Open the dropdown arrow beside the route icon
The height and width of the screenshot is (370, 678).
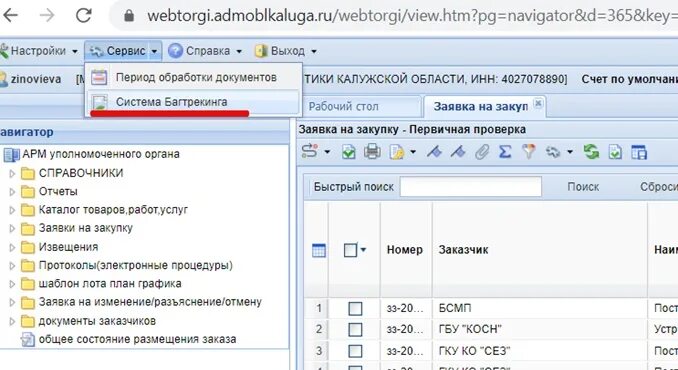tap(326, 152)
